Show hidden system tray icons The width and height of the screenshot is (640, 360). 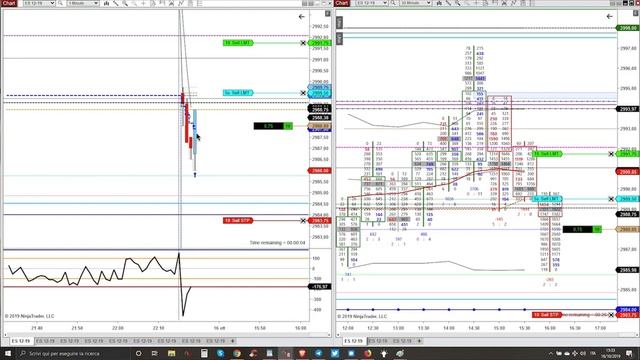tap(551, 353)
